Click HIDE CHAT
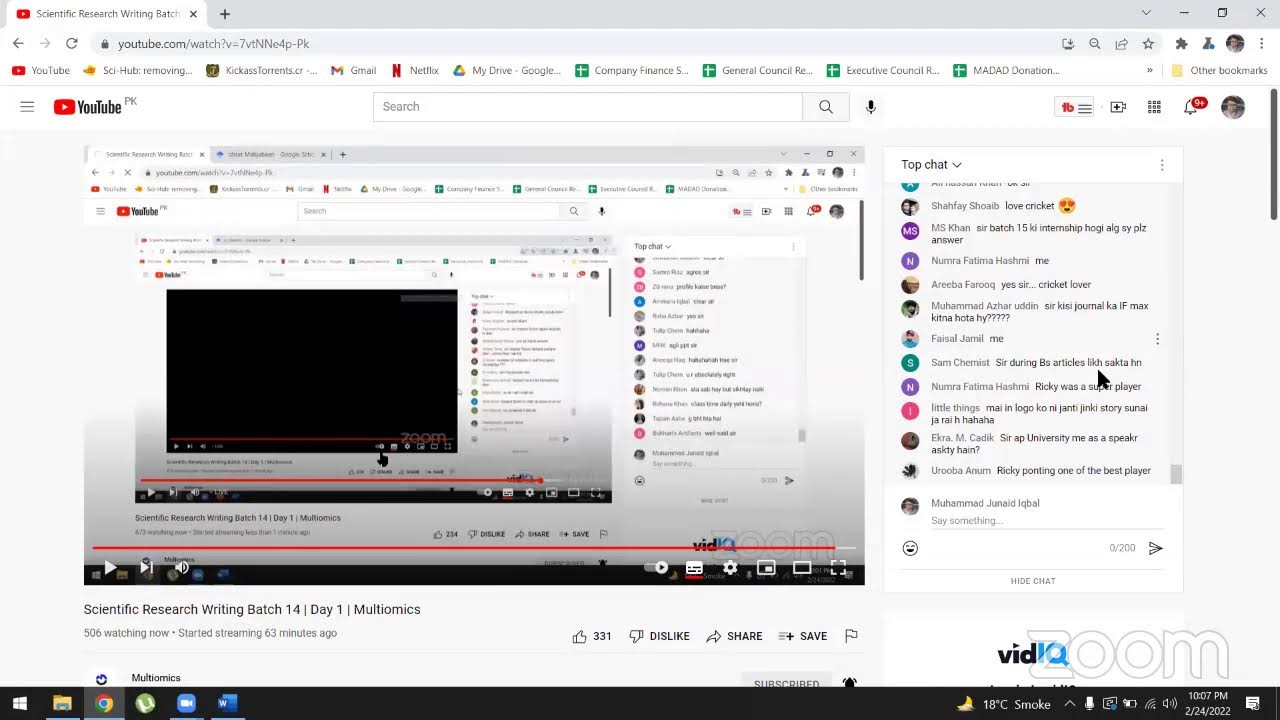Viewport: 1280px width, 720px height. [x=1033, y=581]
